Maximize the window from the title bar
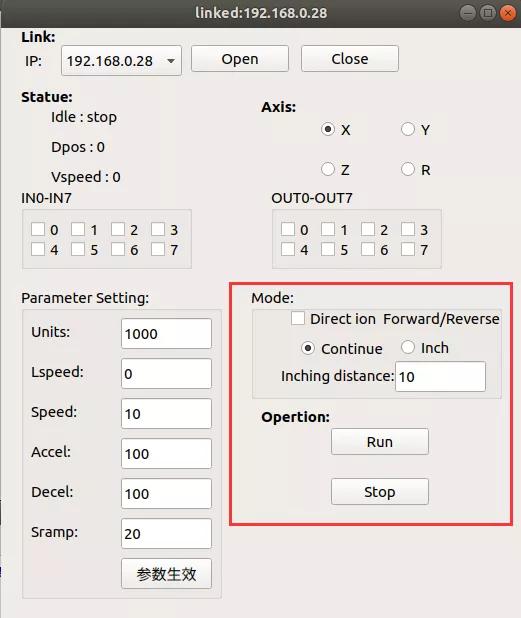Image resolution: width=521 pixels, height=618 pixels. [488, 13]
